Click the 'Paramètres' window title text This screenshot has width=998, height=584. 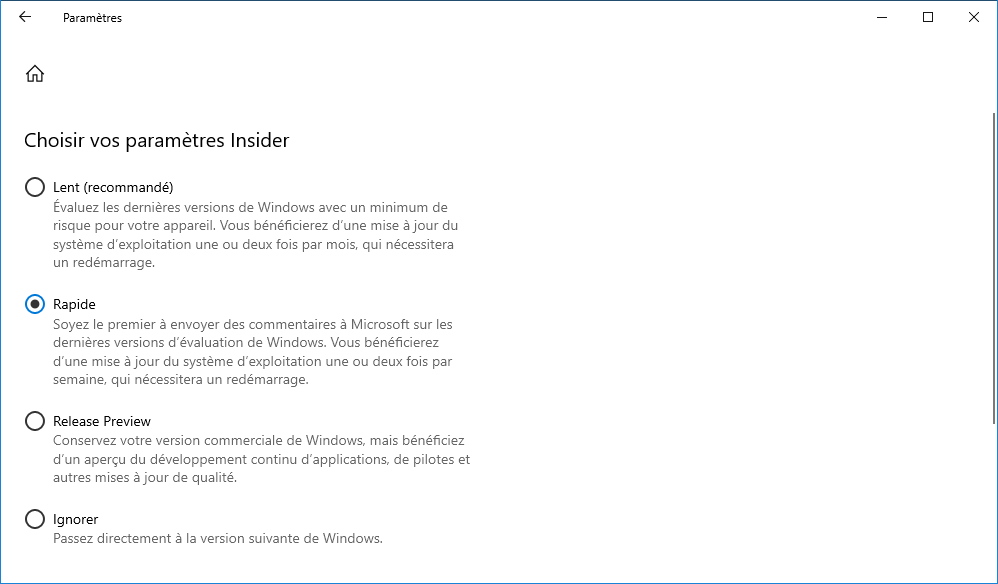point(92,18)
